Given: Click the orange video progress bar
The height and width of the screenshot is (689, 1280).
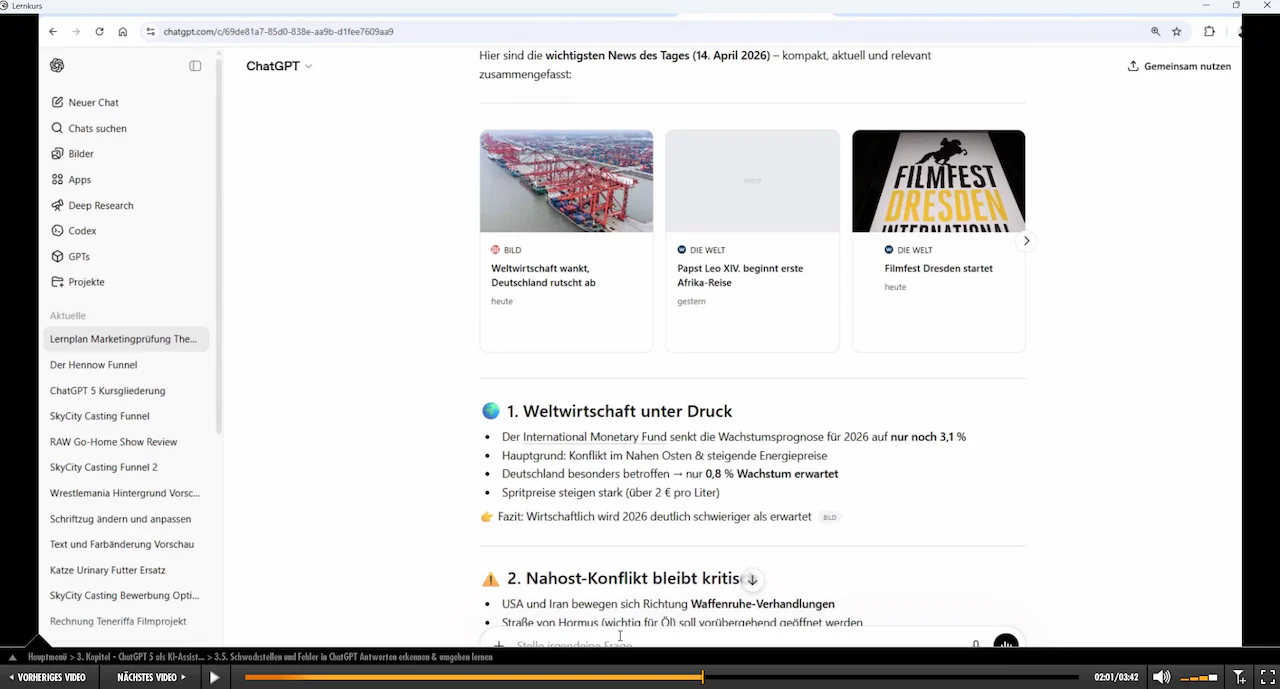Looking at the screenshot, I should pyautogui.click(x=660, y=677).
